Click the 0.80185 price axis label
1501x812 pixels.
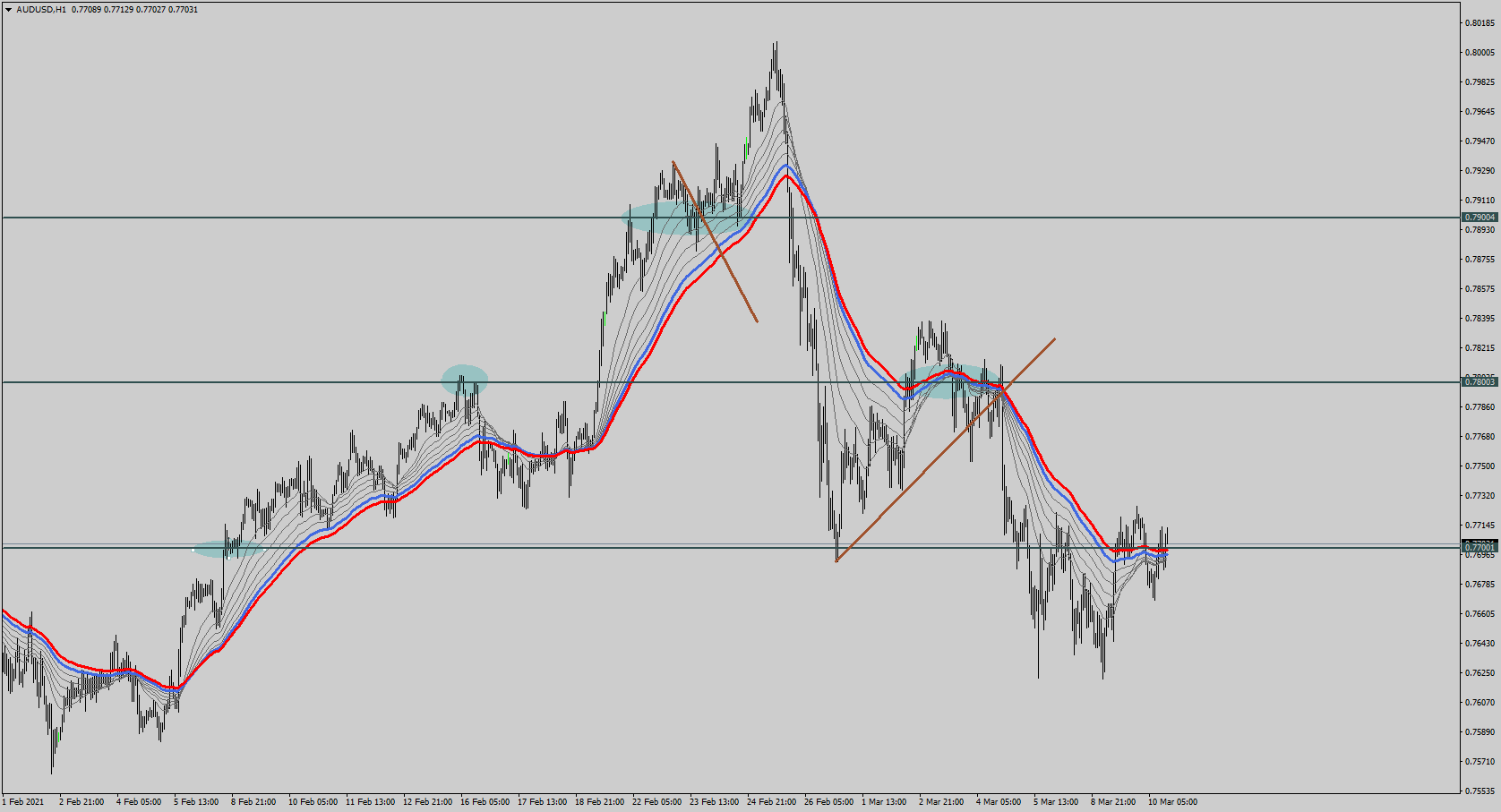click(1480, 23)
